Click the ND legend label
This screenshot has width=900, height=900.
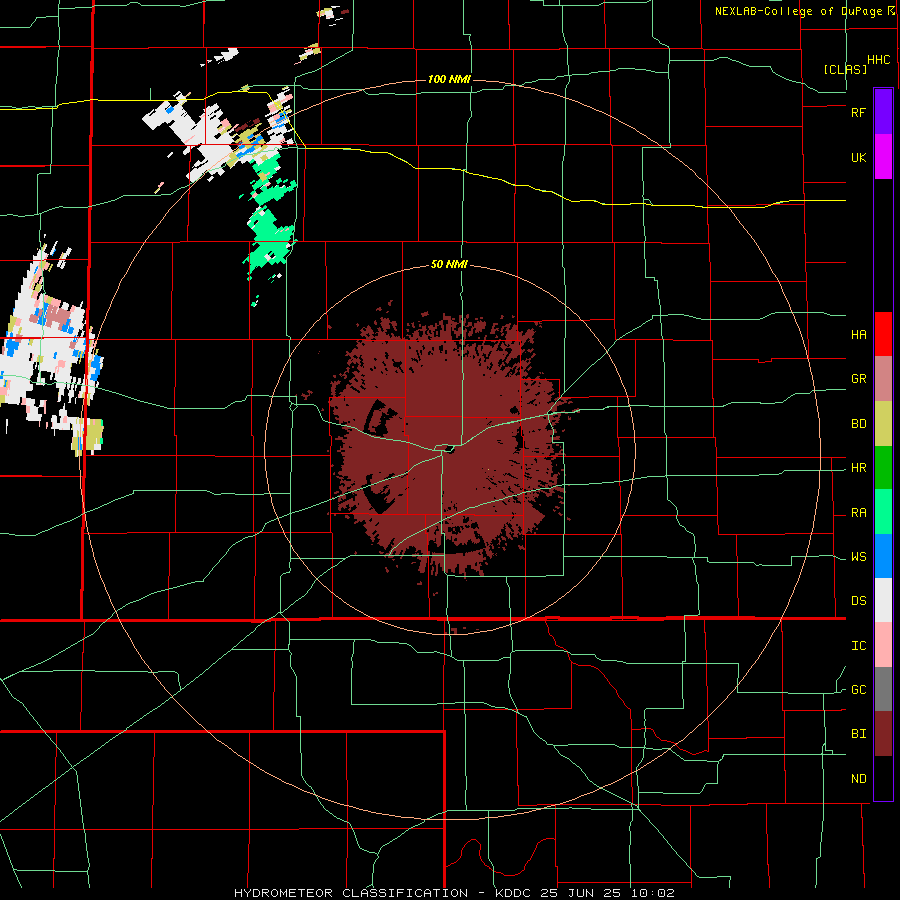858,779
